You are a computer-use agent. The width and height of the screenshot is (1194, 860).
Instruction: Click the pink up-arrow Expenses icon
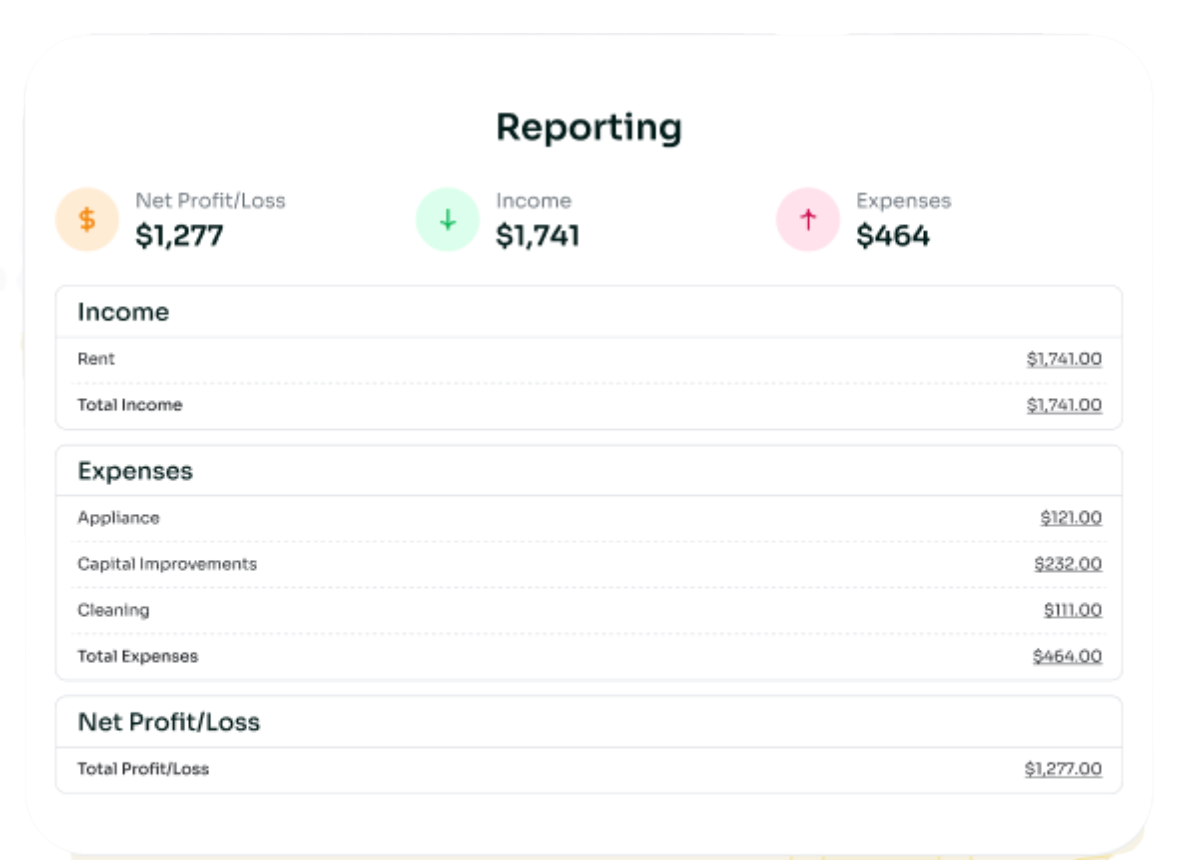coord(808,220)
